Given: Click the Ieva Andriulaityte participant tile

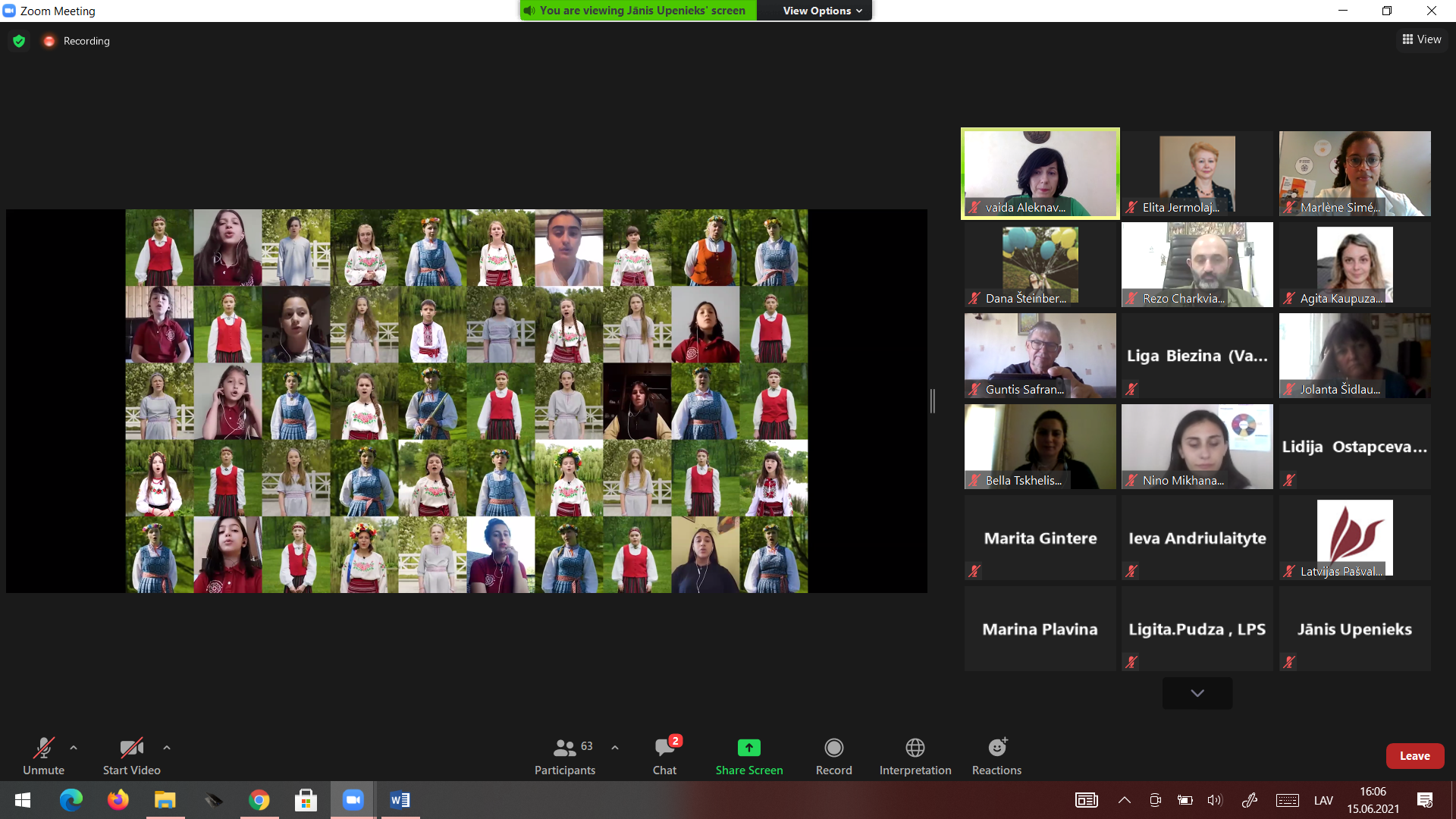Looking at the screenshot, I should pos(1197,538).
